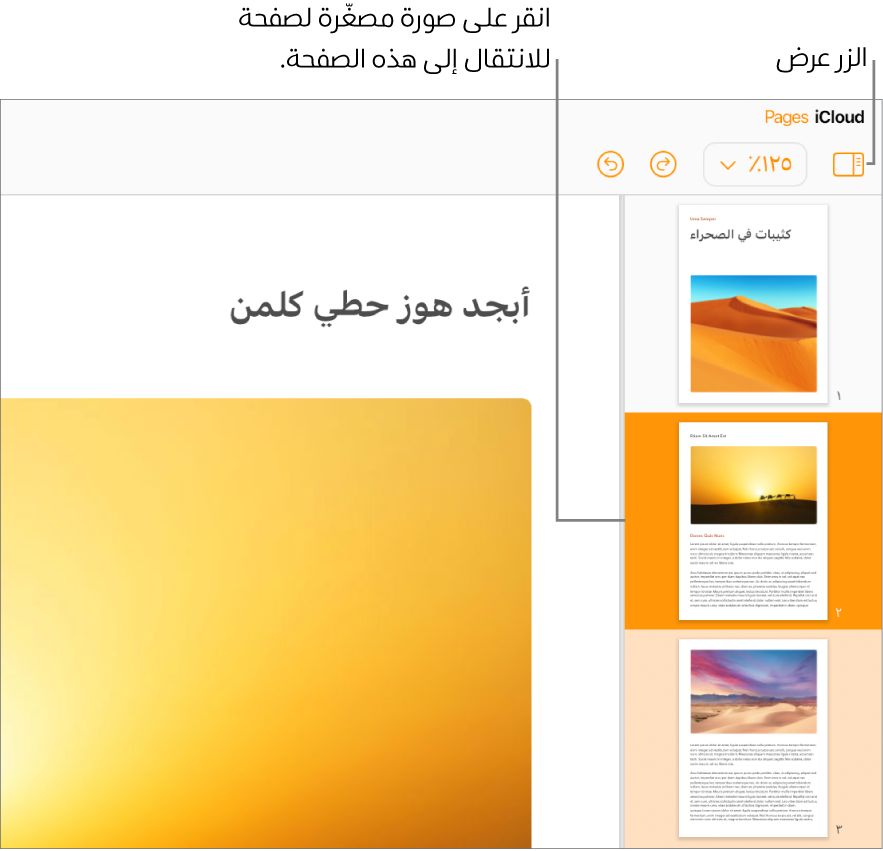Select the Redo arrow icon beside Undo
The height and width of the screenshot is (851, 883).
662,164
